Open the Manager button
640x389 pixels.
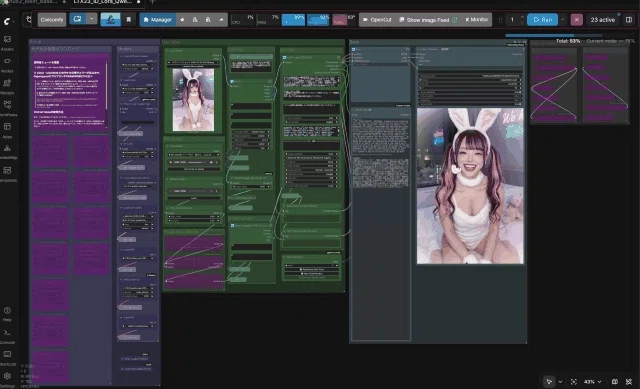click(158, 20)
